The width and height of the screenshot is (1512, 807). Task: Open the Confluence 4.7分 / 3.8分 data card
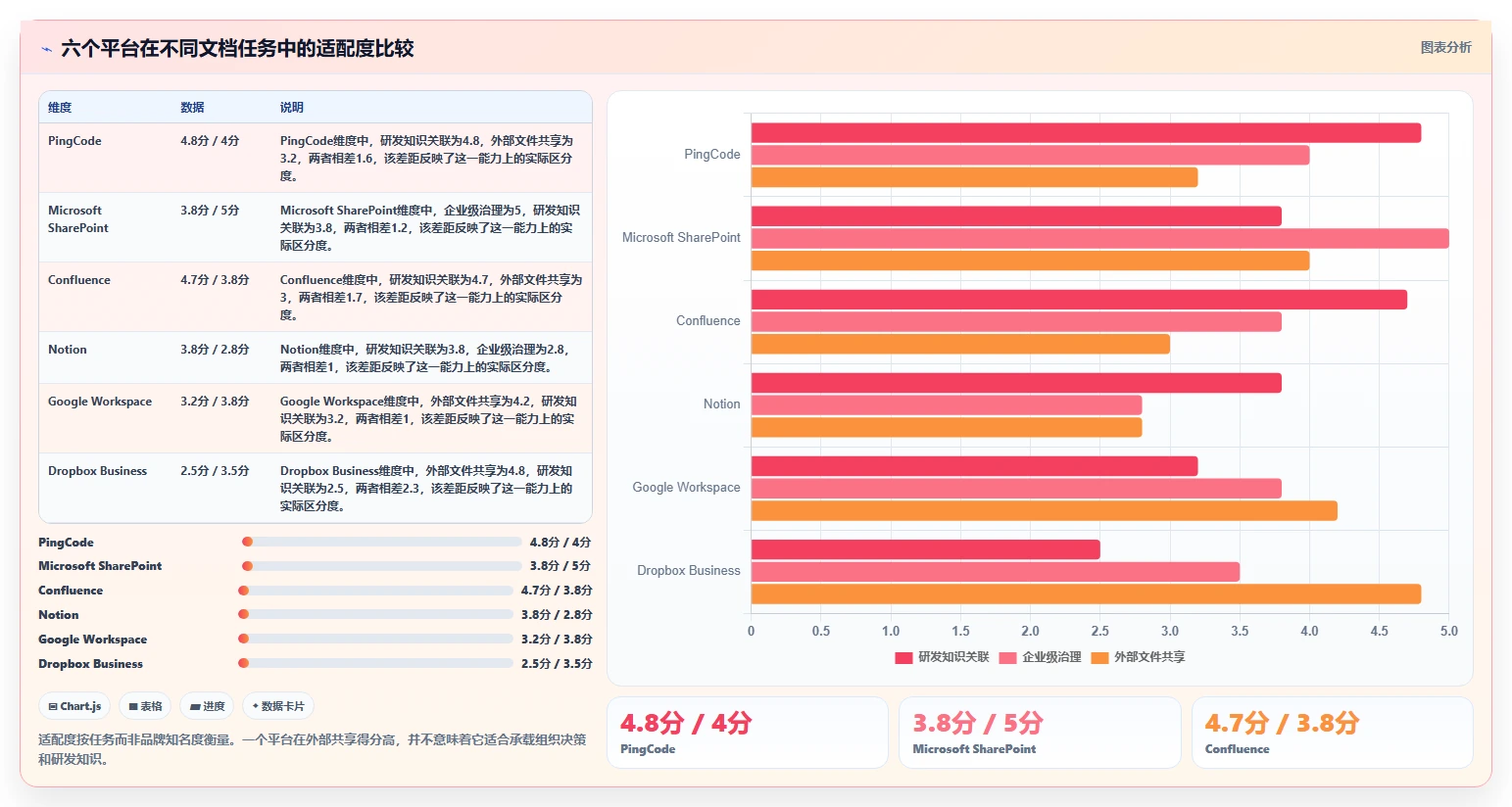pos(1333,733)
